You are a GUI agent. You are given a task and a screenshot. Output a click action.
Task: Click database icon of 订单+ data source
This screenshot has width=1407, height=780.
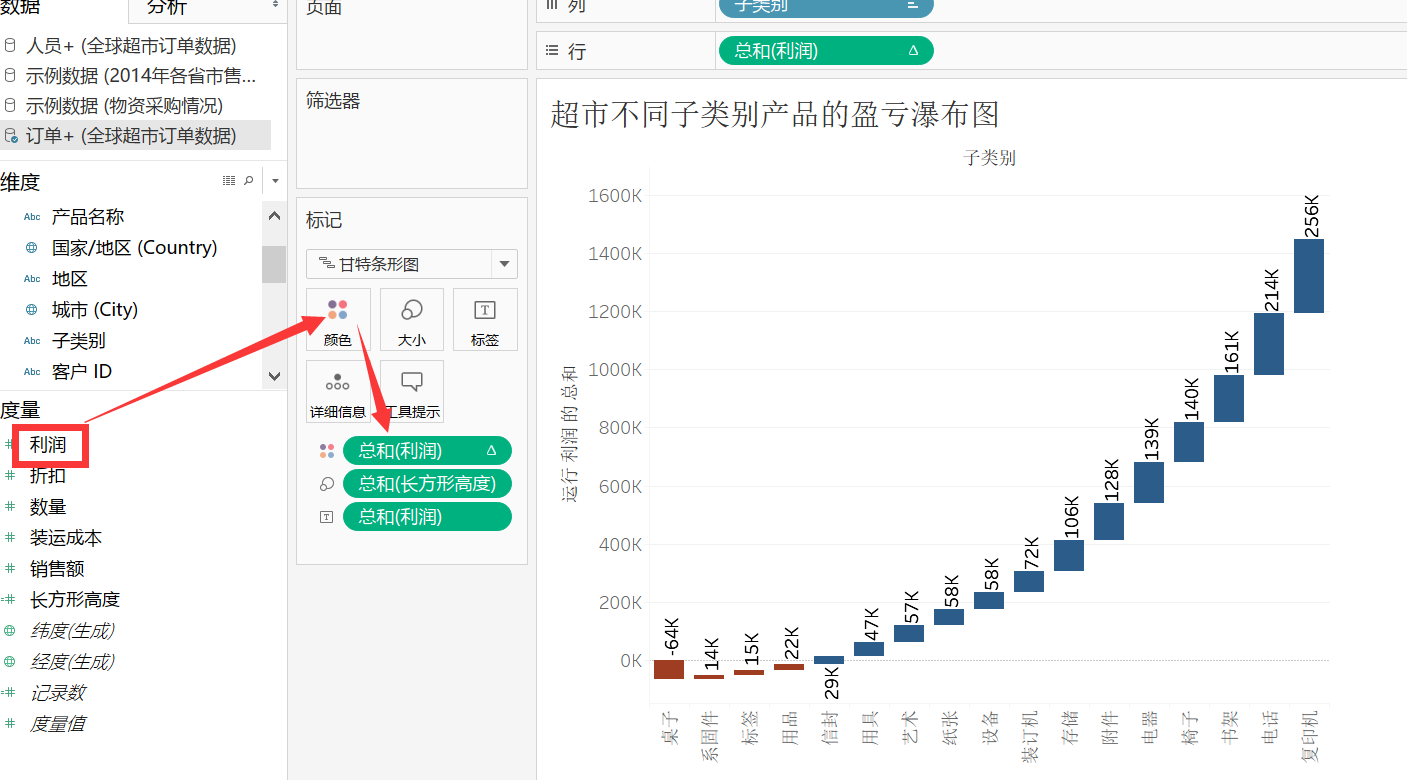click(x=10, y=136)
